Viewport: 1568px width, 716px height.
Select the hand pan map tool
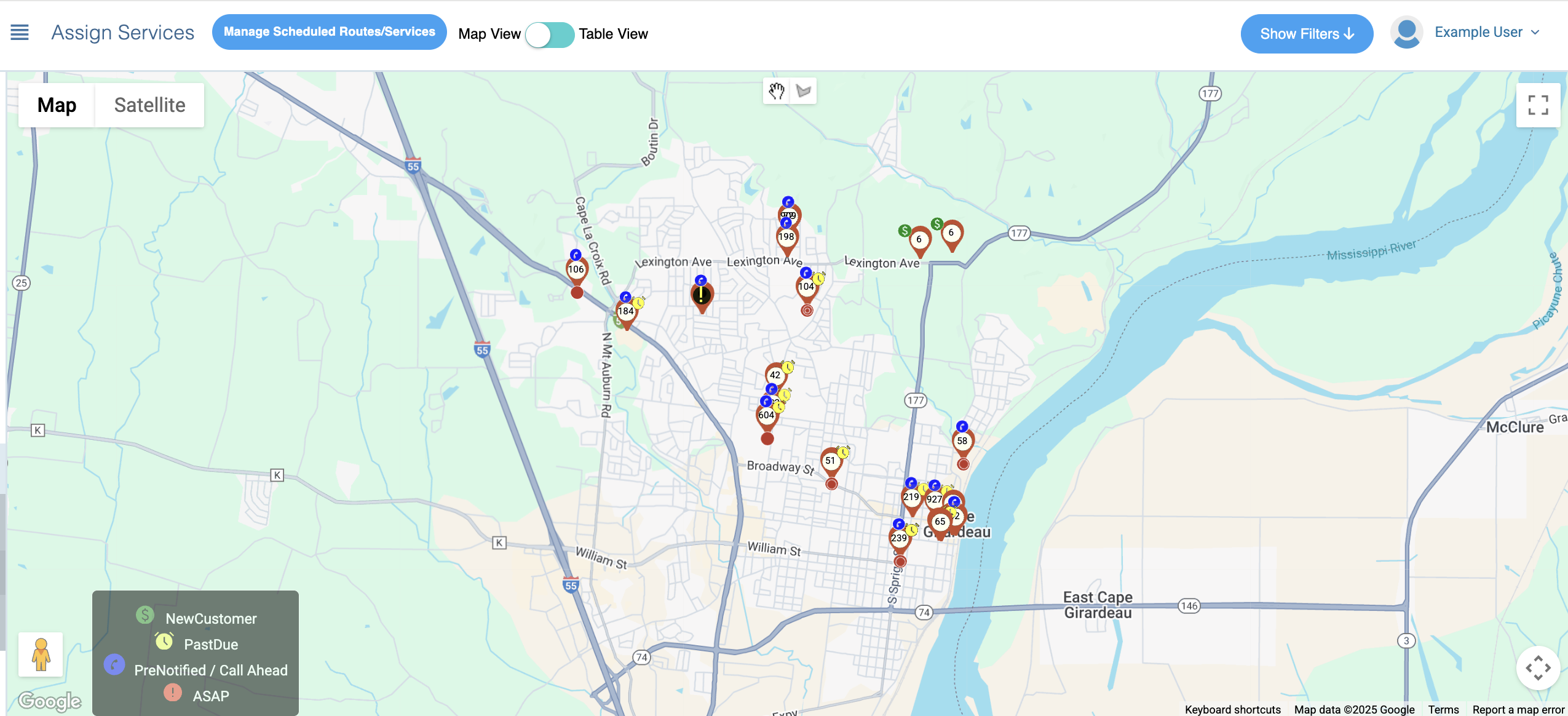(x=777, y=91)
